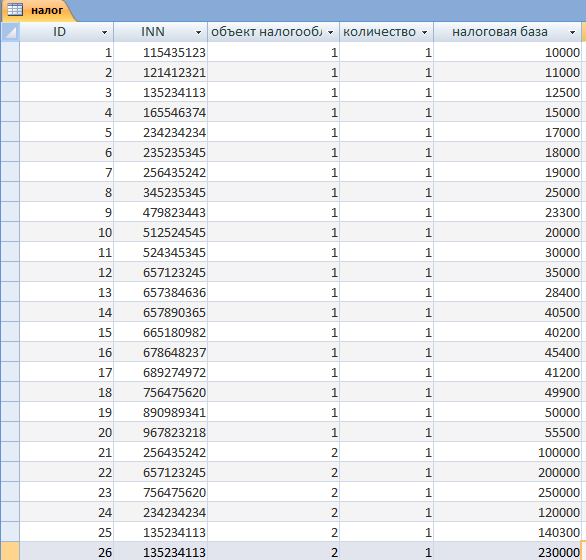
Task: Click the datasheet icon on налог tab
Action: coord(15,9)
